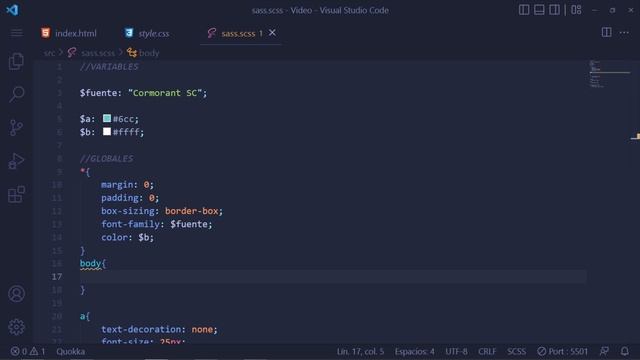Close the sass.scss tab
The height and width of the screenshot is (360, 640).
[x=272, y=33]
